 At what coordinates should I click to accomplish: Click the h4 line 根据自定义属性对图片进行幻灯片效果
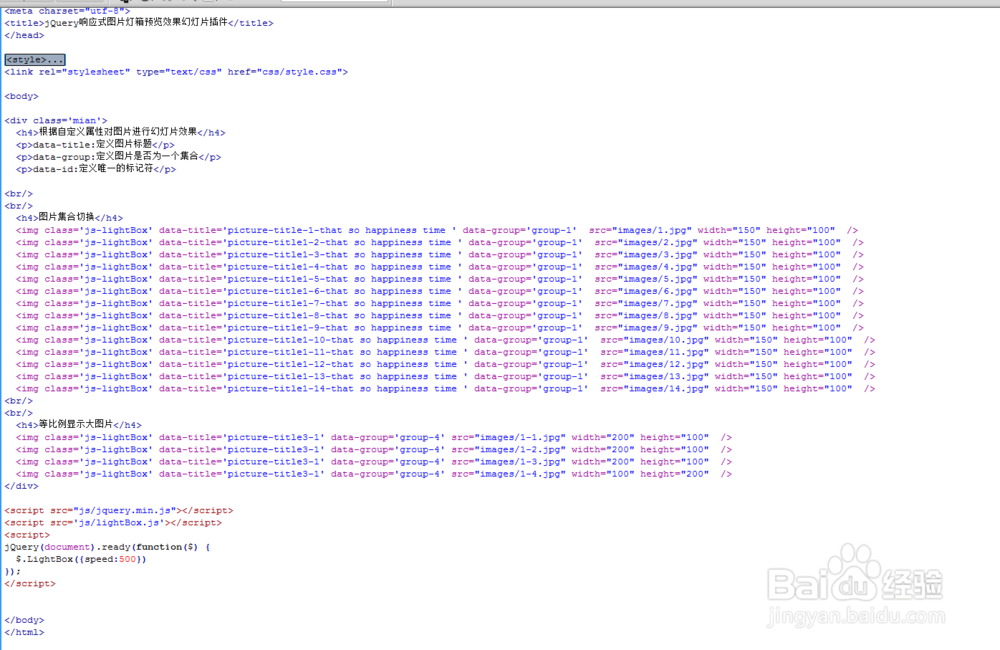click(121, 132)
